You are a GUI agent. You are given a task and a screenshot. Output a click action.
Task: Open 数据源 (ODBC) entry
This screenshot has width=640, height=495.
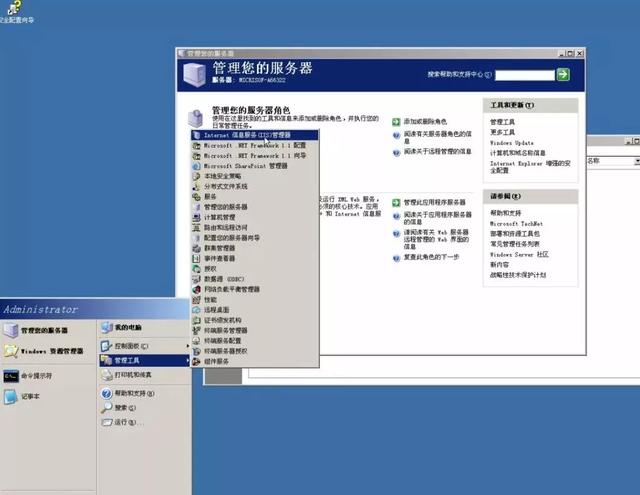(254, 279)
